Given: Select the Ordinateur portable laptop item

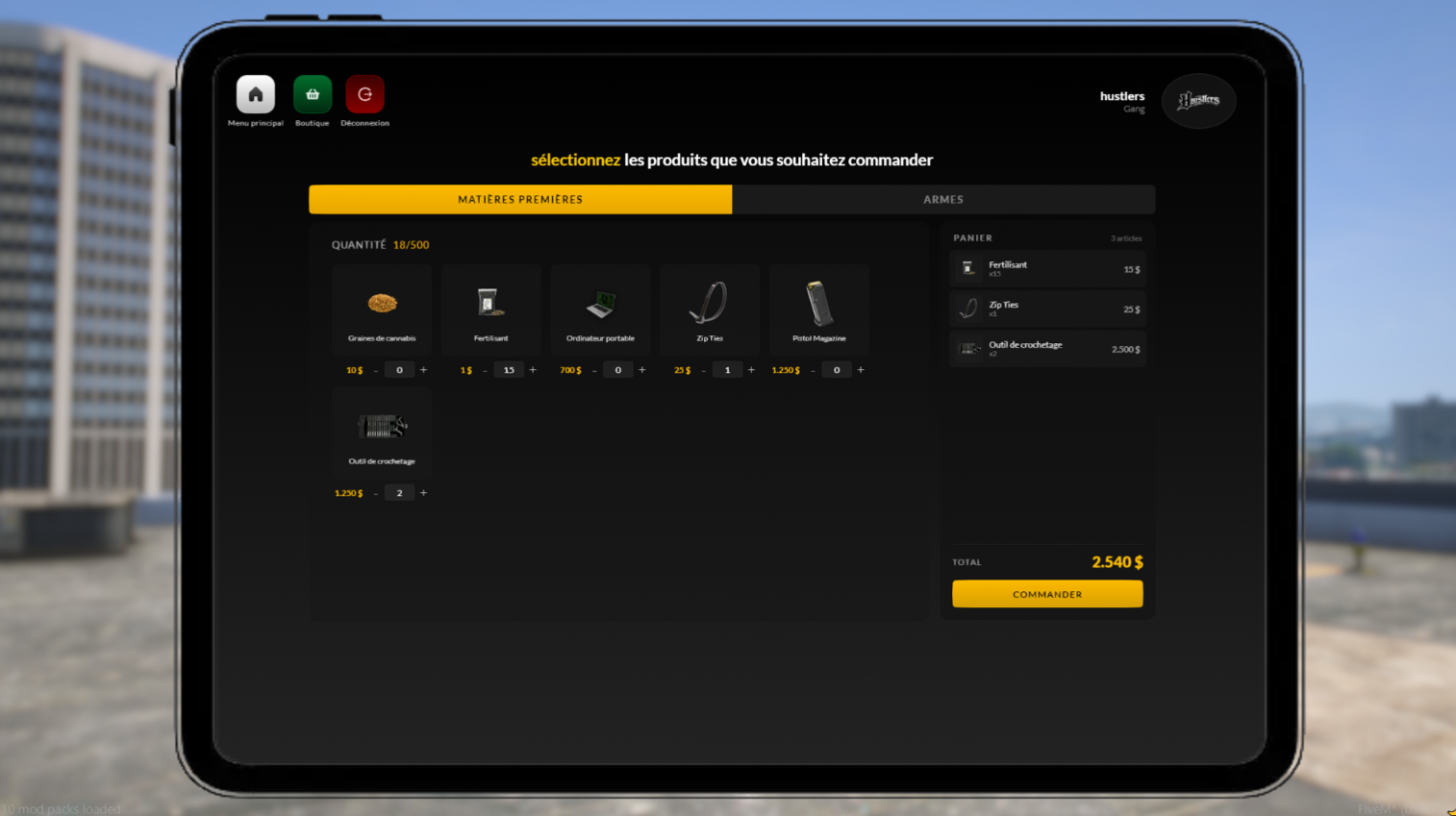Looking at the screenshot, I should [600, 305].
